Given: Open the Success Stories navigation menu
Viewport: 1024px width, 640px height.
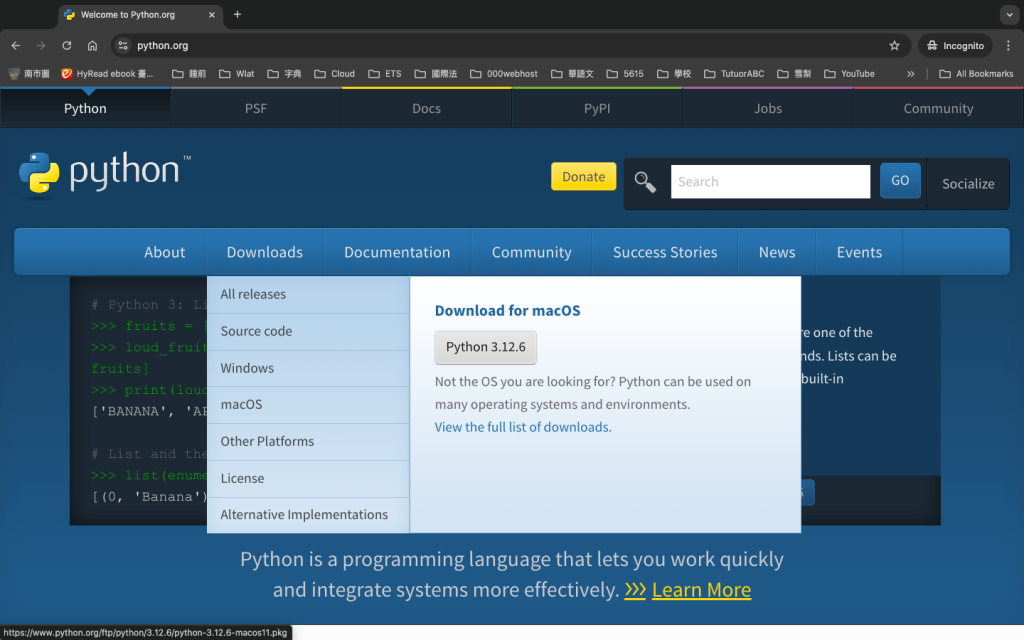Looking at the screenshot, I should pos(665,252).
